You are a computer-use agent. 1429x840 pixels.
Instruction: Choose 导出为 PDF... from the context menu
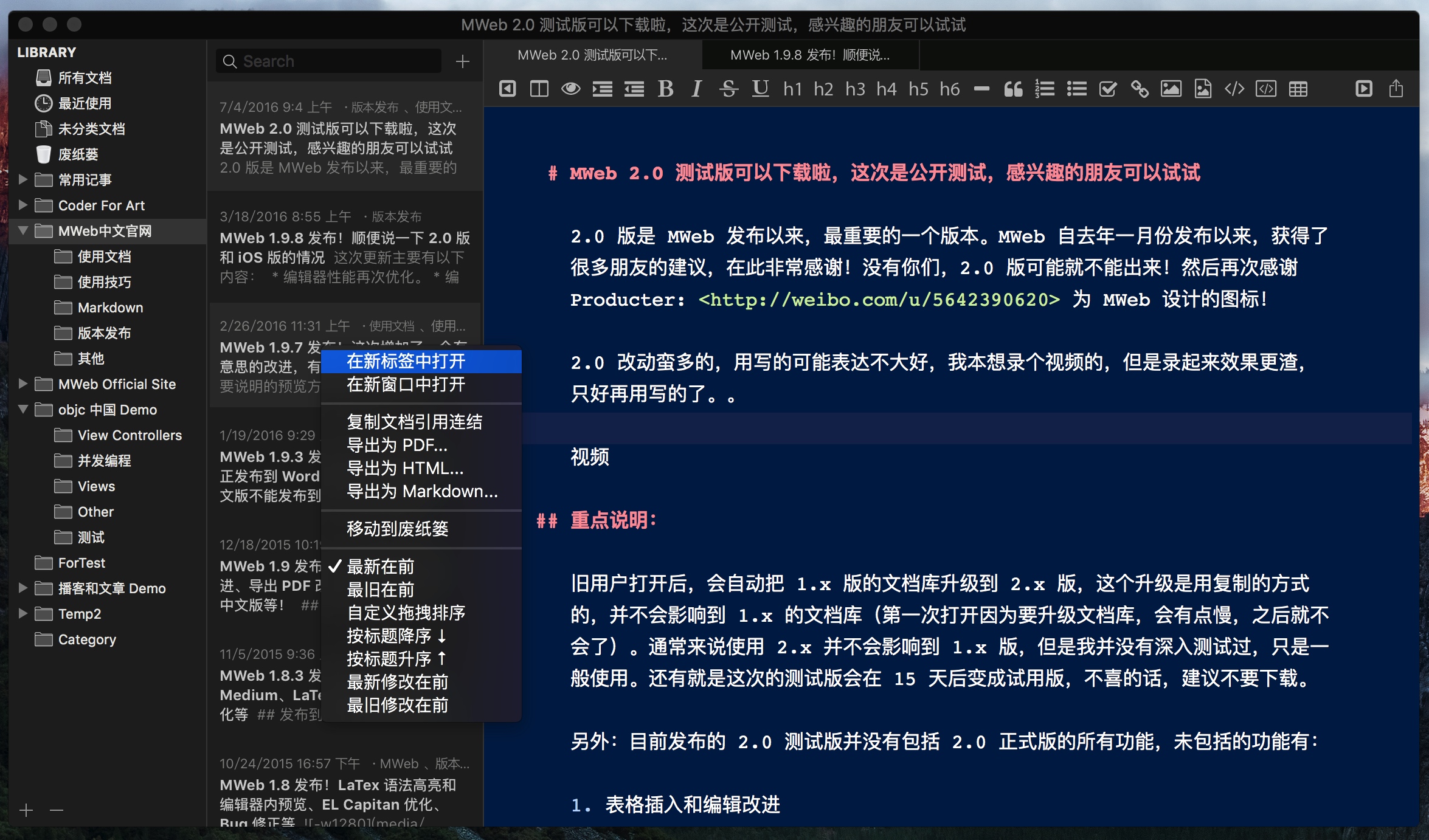coord(397,445)
